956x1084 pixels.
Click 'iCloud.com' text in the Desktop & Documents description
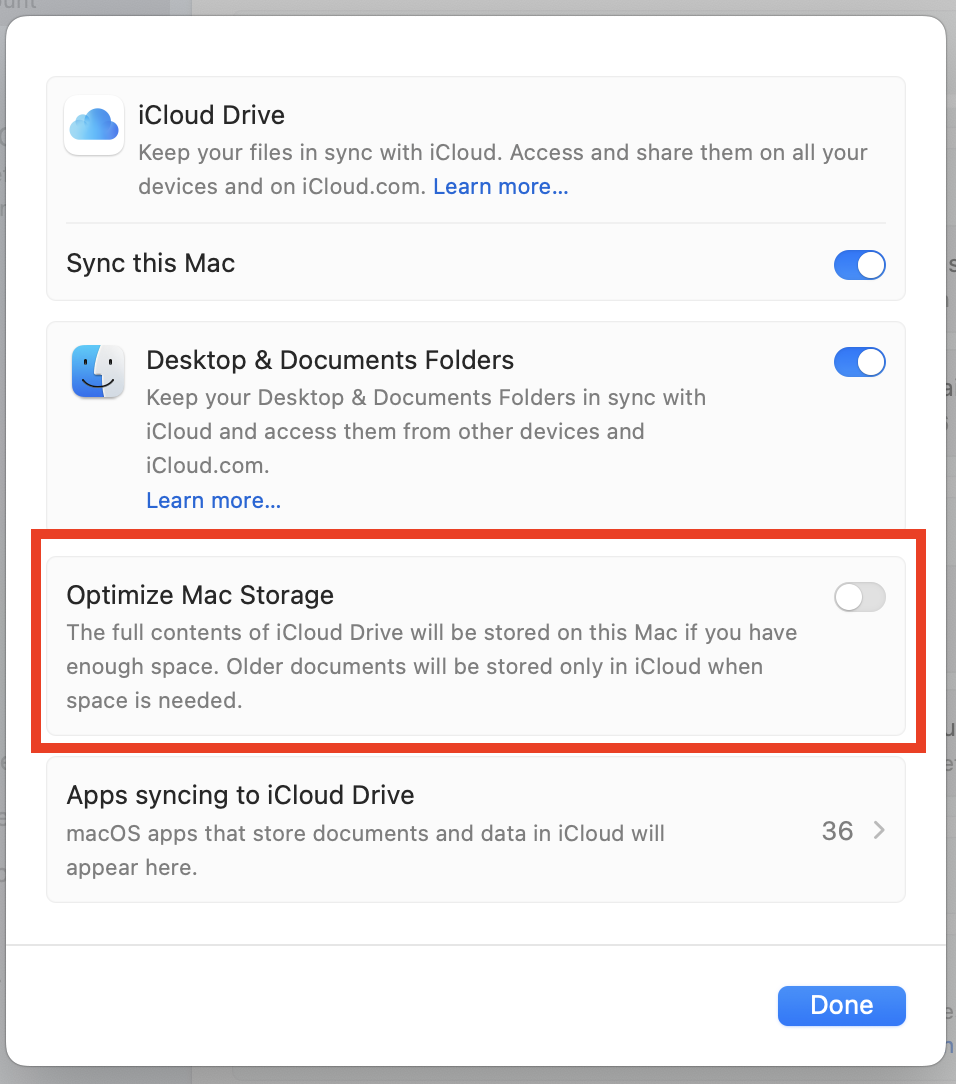[x=207, y=466]
